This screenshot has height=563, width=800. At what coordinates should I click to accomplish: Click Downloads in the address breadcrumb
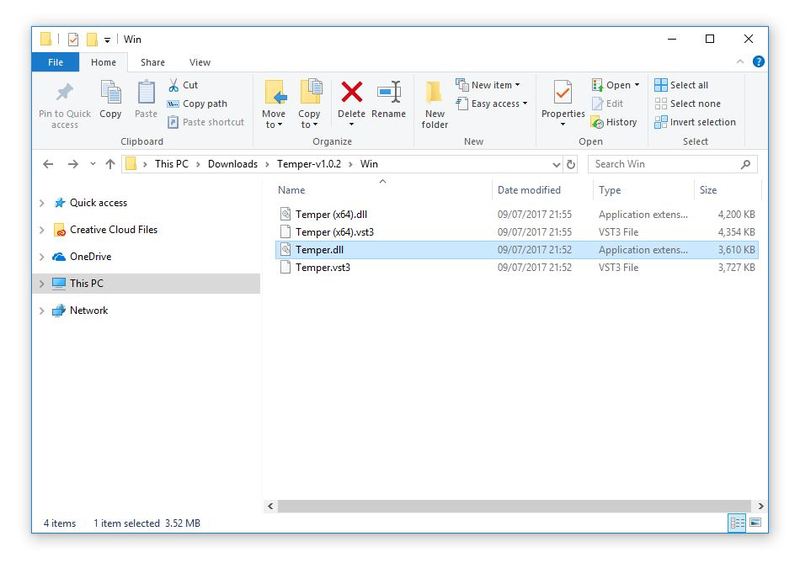232,164
